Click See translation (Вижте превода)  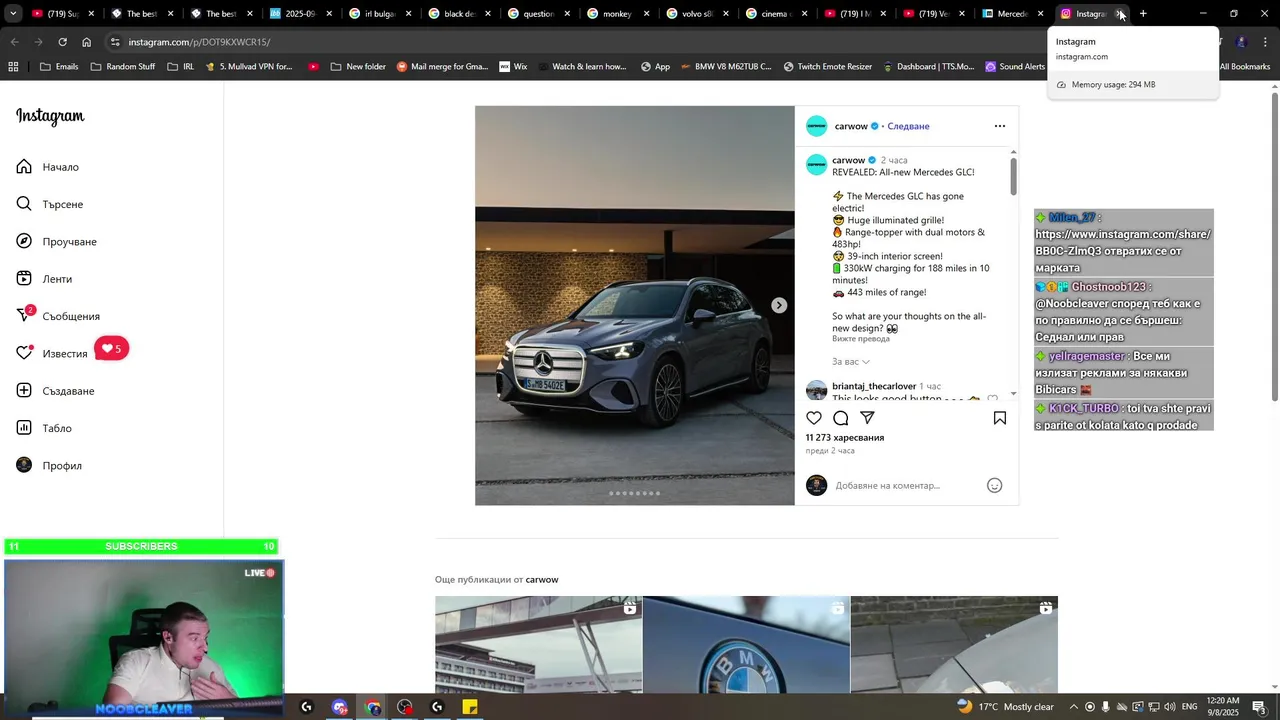click(861, 339)
